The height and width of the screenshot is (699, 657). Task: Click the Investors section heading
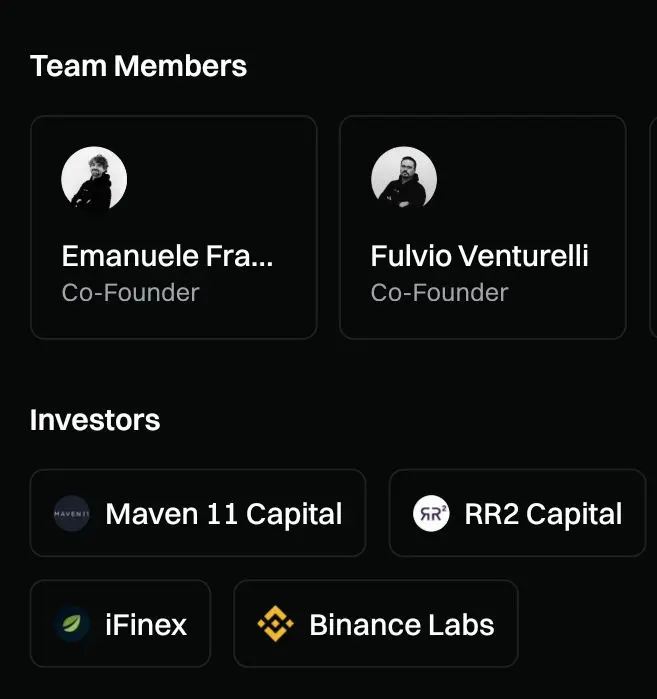pos(95,420)
